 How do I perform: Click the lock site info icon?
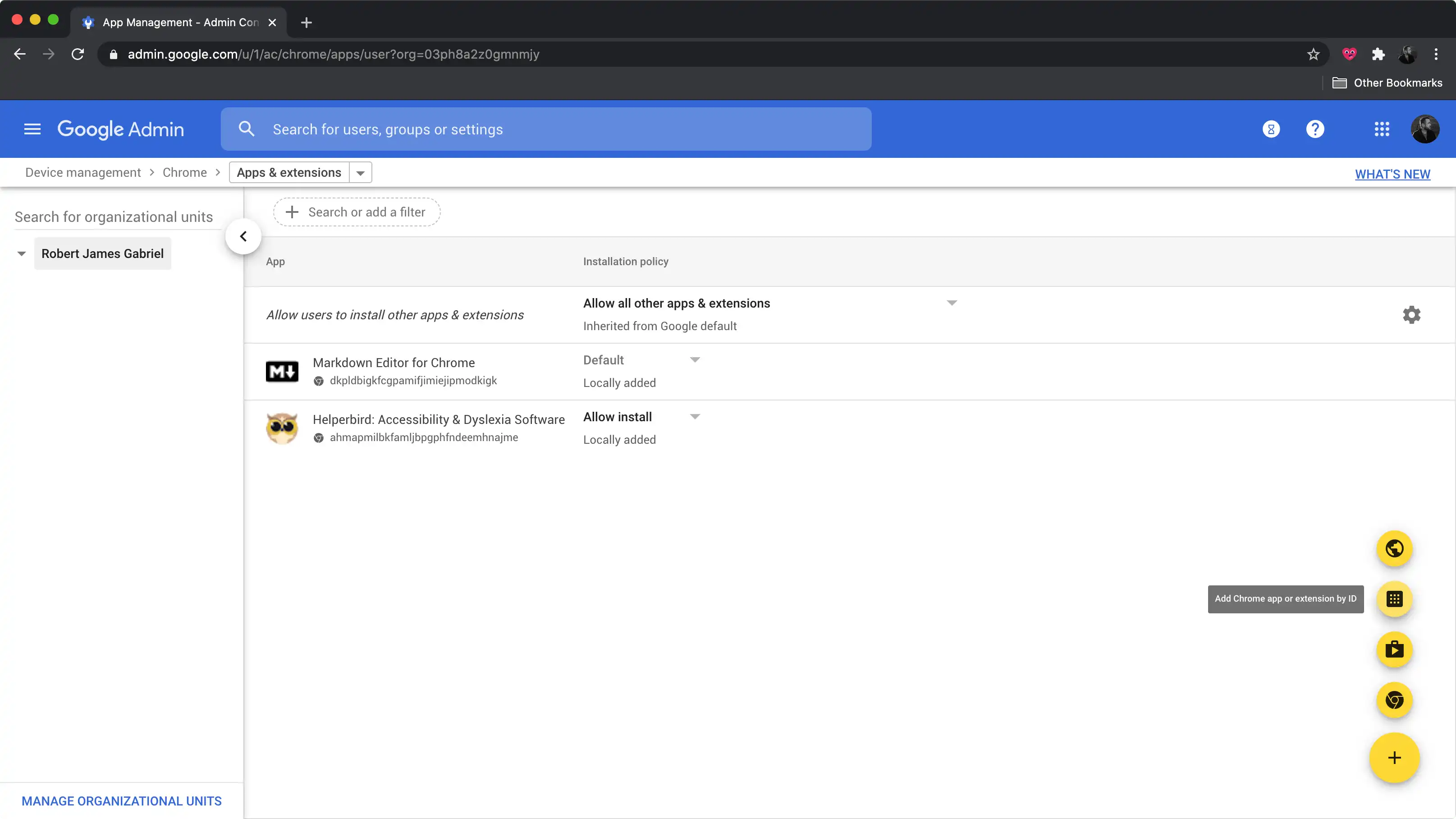[x=113, y=54]
